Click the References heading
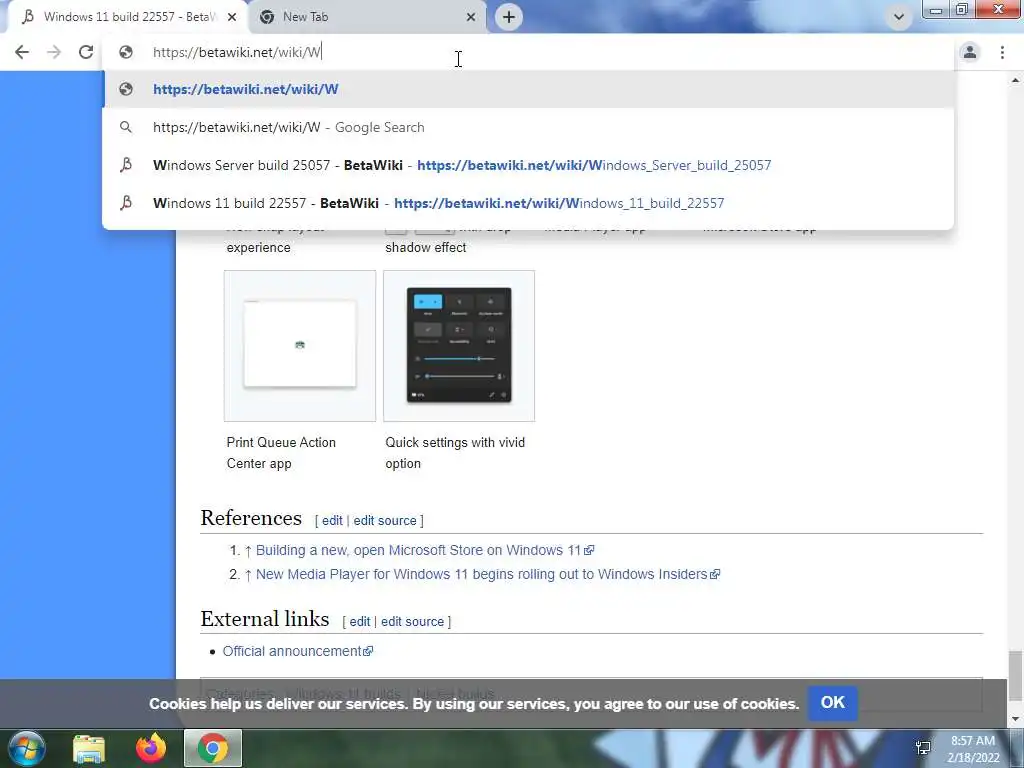This screenshot has width=1024, height=768. point(251,518)
